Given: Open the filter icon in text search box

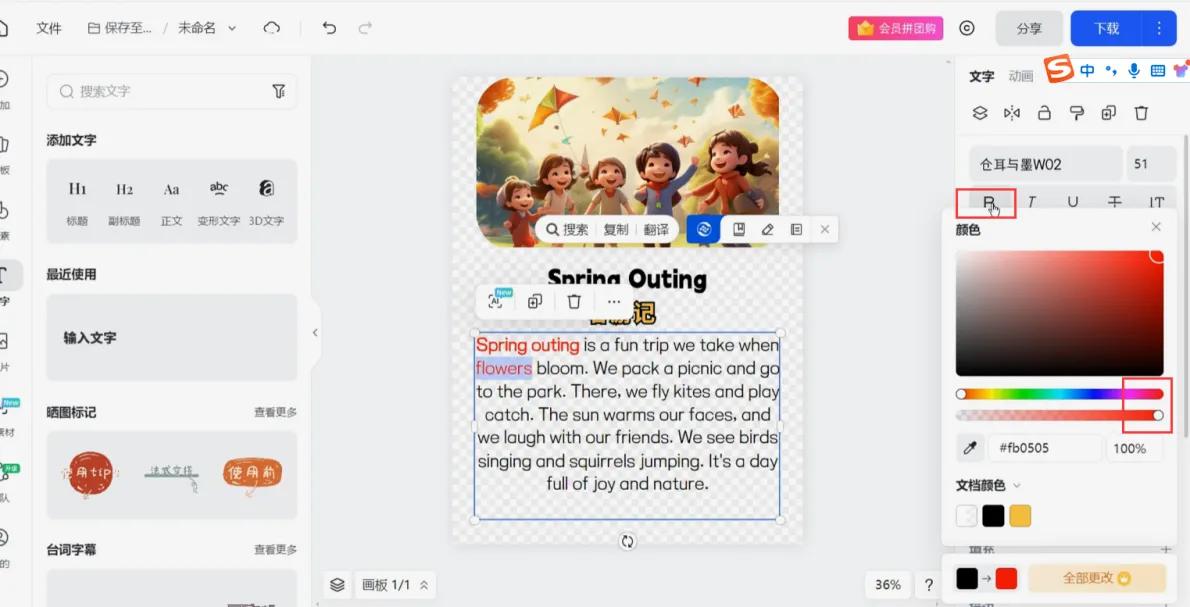Looking at the screenshot, I should point(279,91).
